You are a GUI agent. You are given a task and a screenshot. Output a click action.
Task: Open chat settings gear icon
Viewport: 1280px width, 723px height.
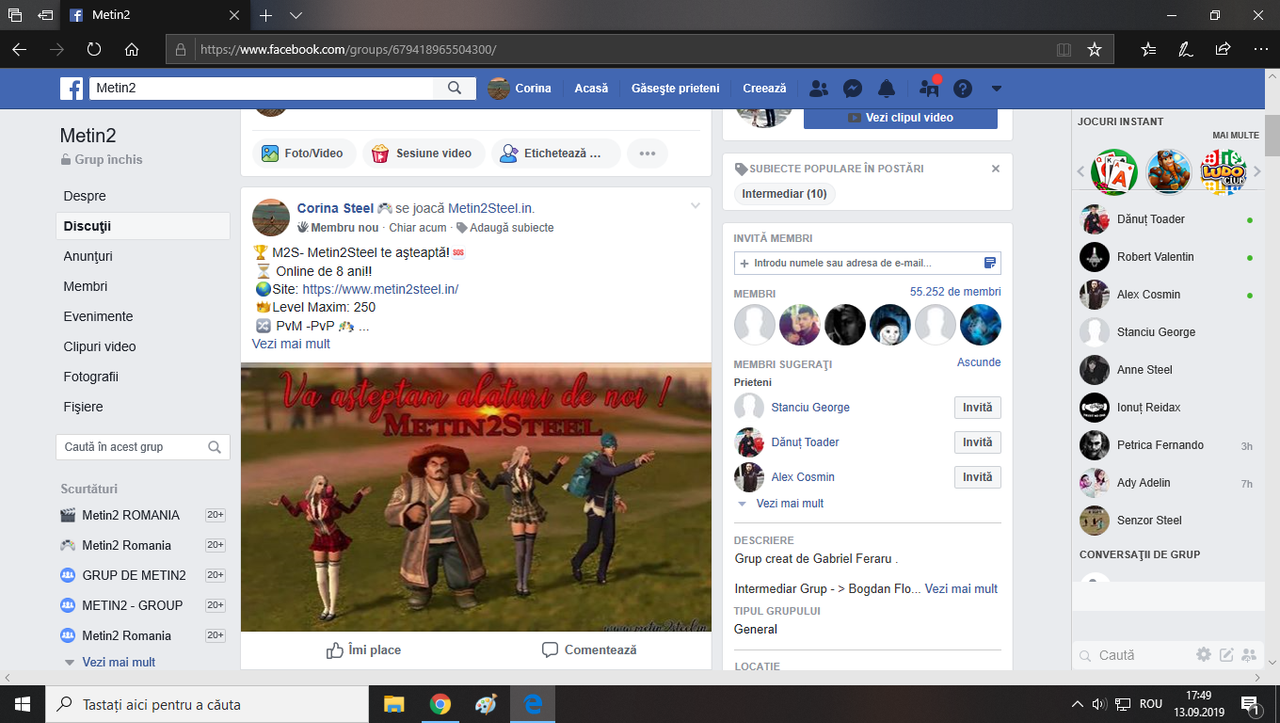[x=1204, y=655]
